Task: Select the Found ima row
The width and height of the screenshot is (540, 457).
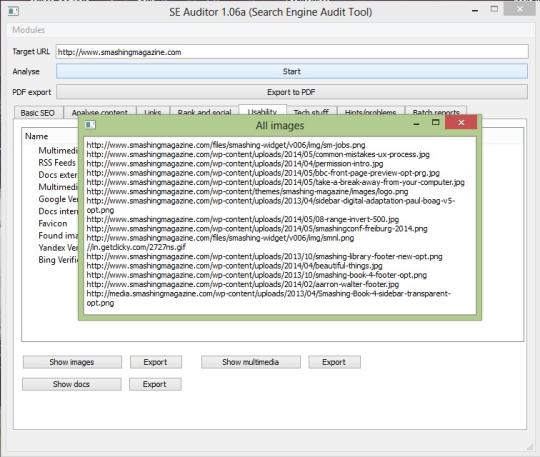Action: coord(58,236)
